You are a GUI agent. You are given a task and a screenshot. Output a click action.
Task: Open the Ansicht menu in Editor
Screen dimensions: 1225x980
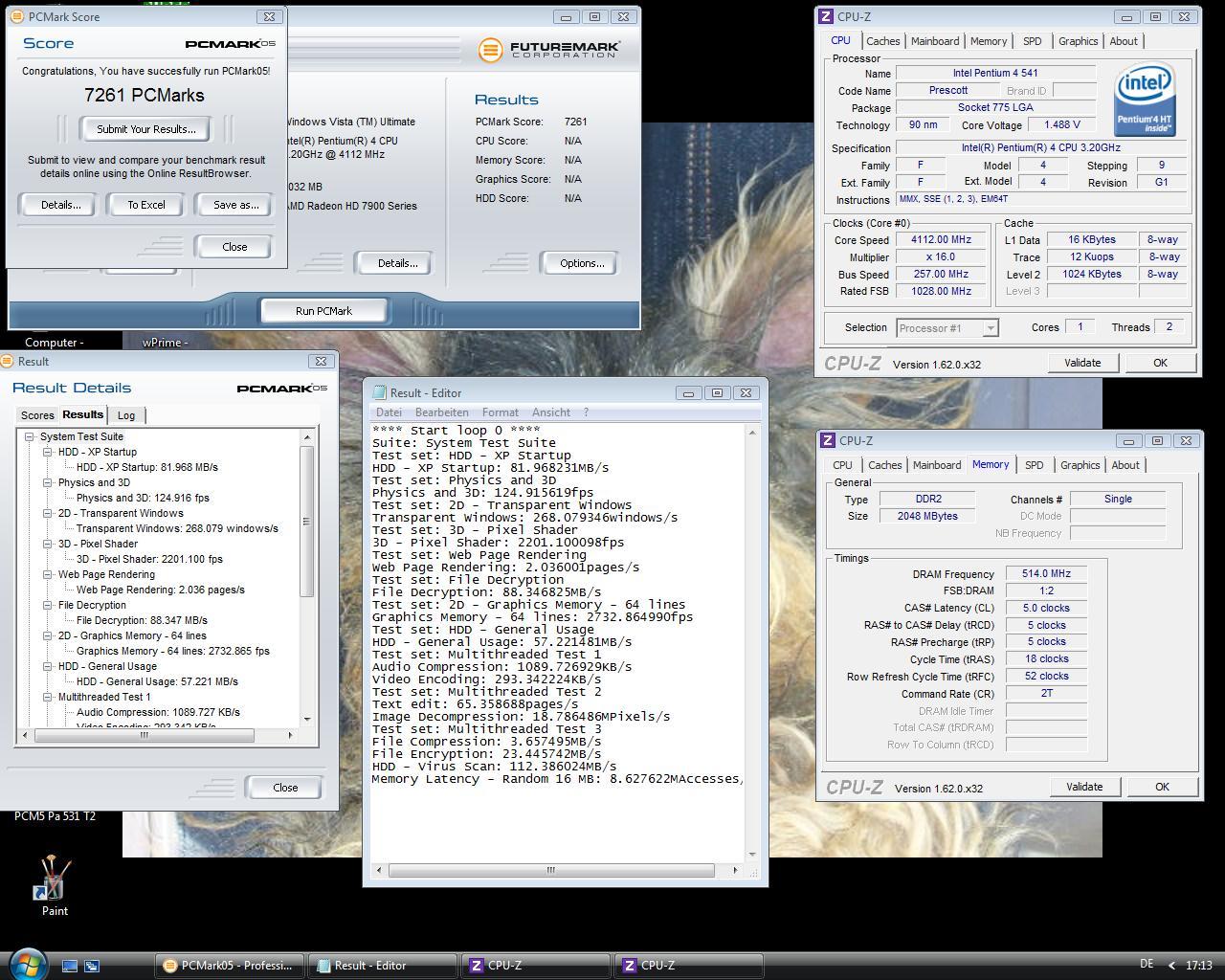[550, 412]
